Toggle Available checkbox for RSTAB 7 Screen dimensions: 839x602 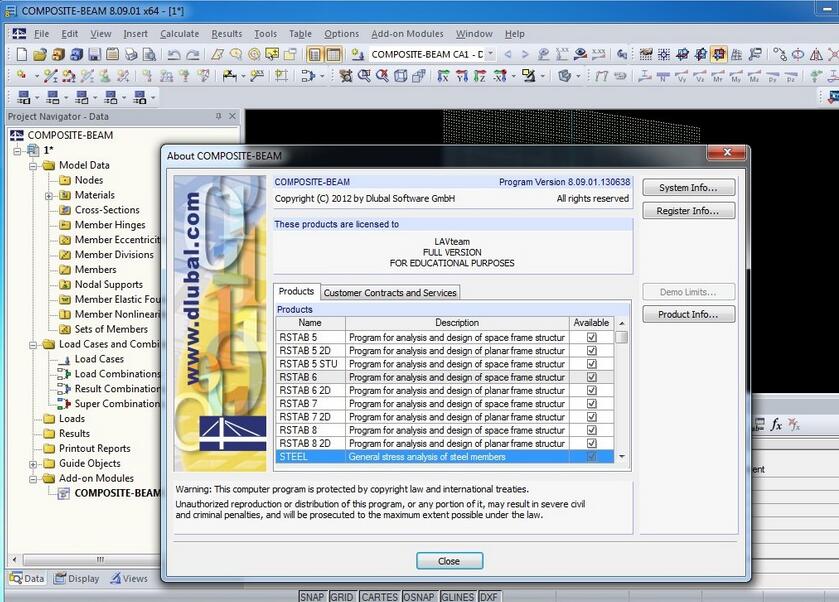coord(591,403)
